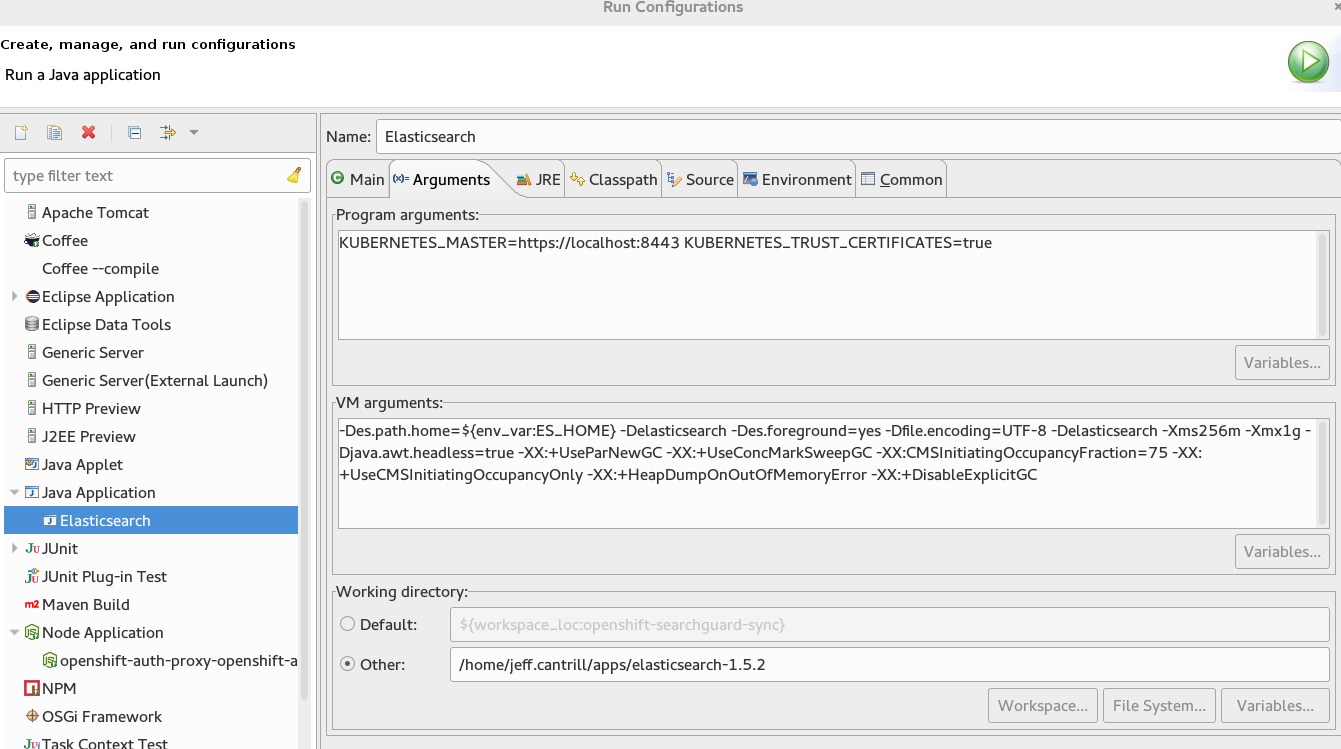The image size is (1341, 749).
Task: Click the New launch configuration icon
Action: point(20,132)
